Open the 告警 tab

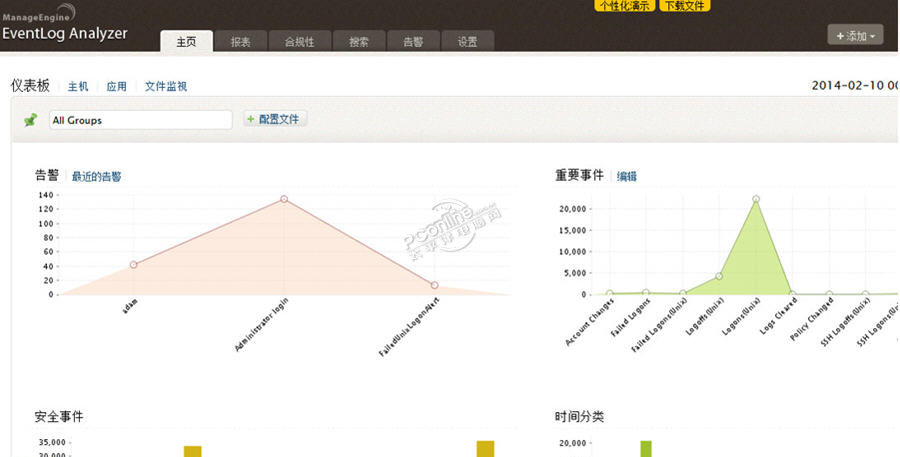[x=413, y=42]
